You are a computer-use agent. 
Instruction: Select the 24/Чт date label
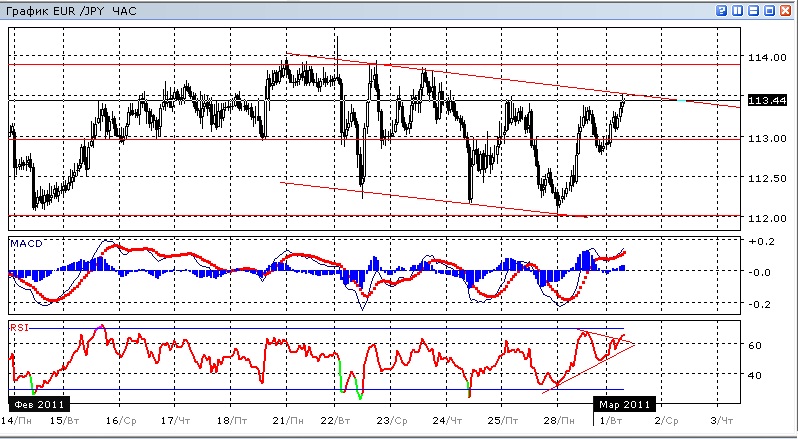448,421
